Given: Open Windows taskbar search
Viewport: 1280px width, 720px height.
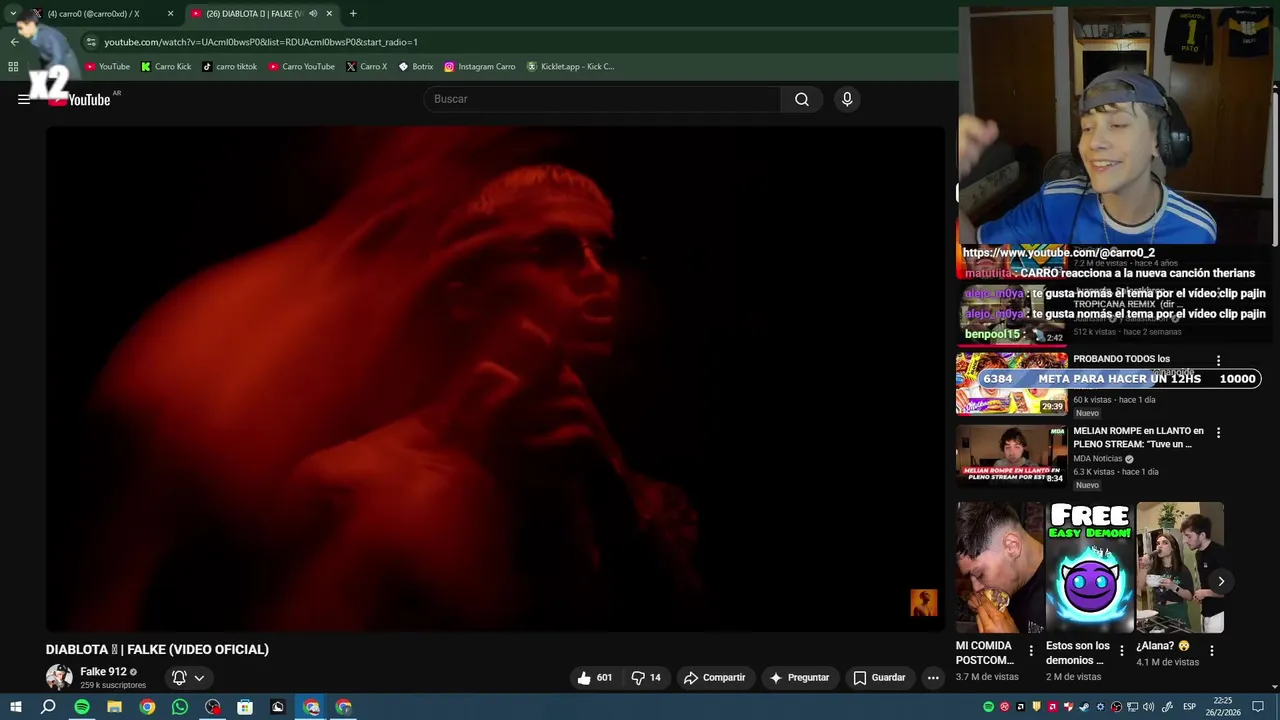Looking at the screenshot, I should (x=48, y=707).
